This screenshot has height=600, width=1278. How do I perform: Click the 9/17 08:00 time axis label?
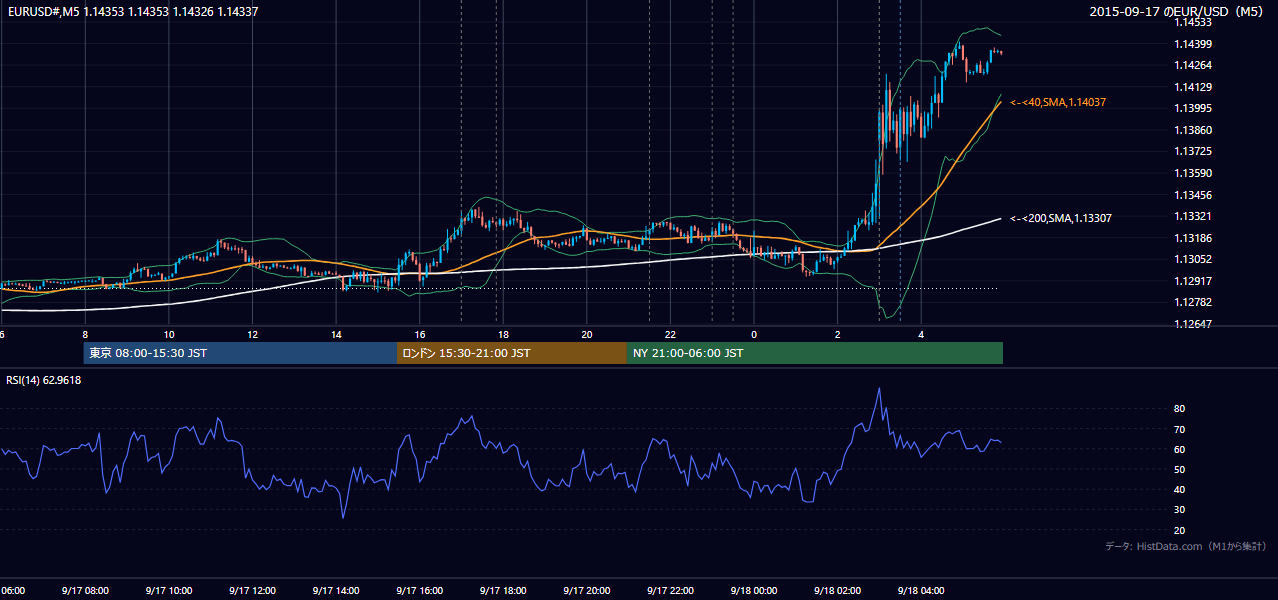click(x=84, y=591)
